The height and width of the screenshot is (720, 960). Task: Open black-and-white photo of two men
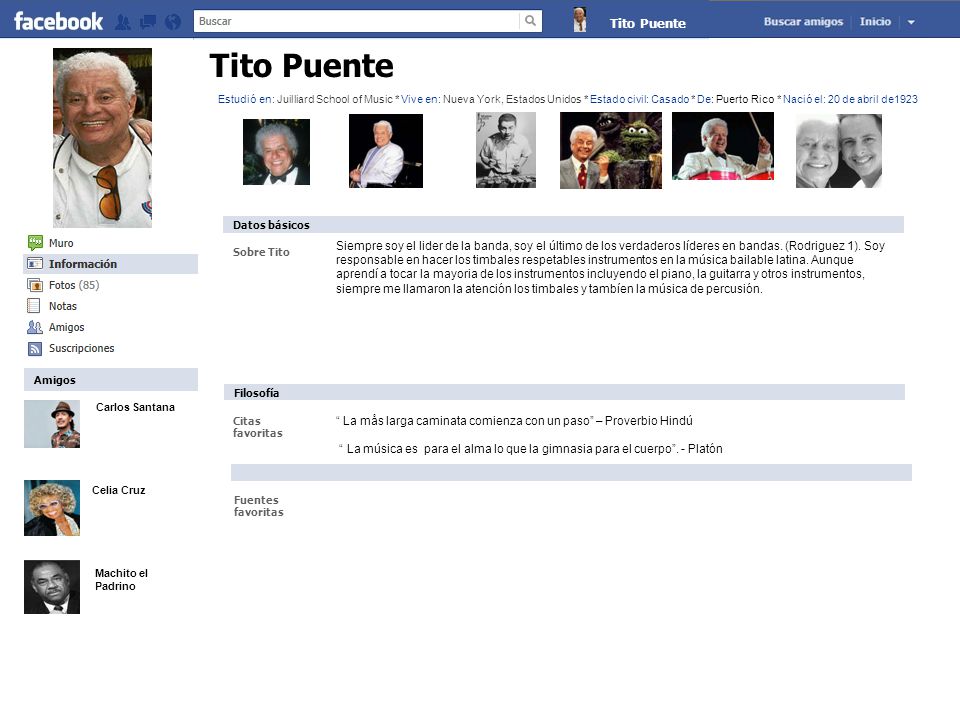839,151
